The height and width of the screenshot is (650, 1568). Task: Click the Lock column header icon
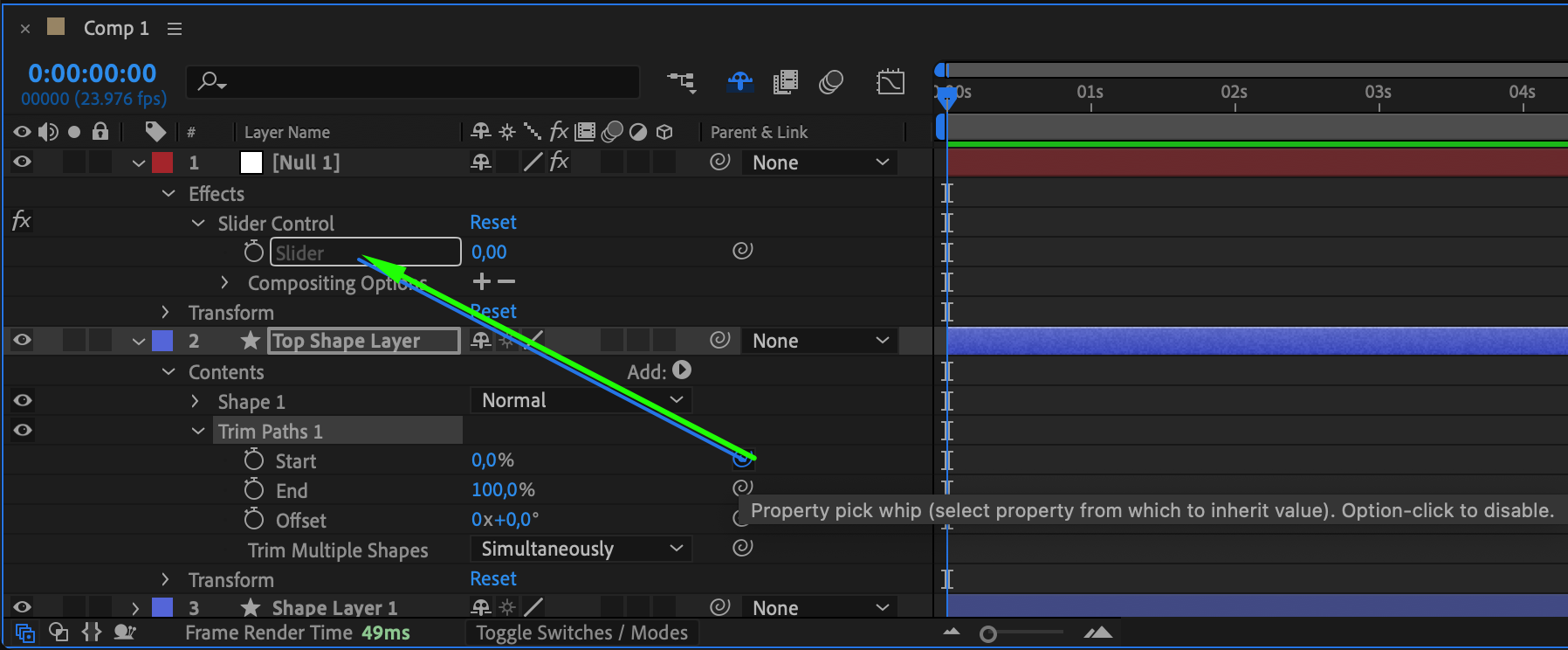100,132
